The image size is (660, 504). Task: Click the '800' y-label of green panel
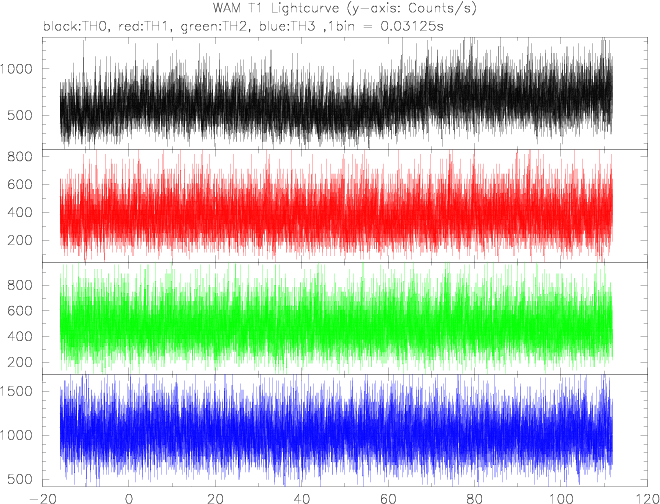click(x=21, y=285)
